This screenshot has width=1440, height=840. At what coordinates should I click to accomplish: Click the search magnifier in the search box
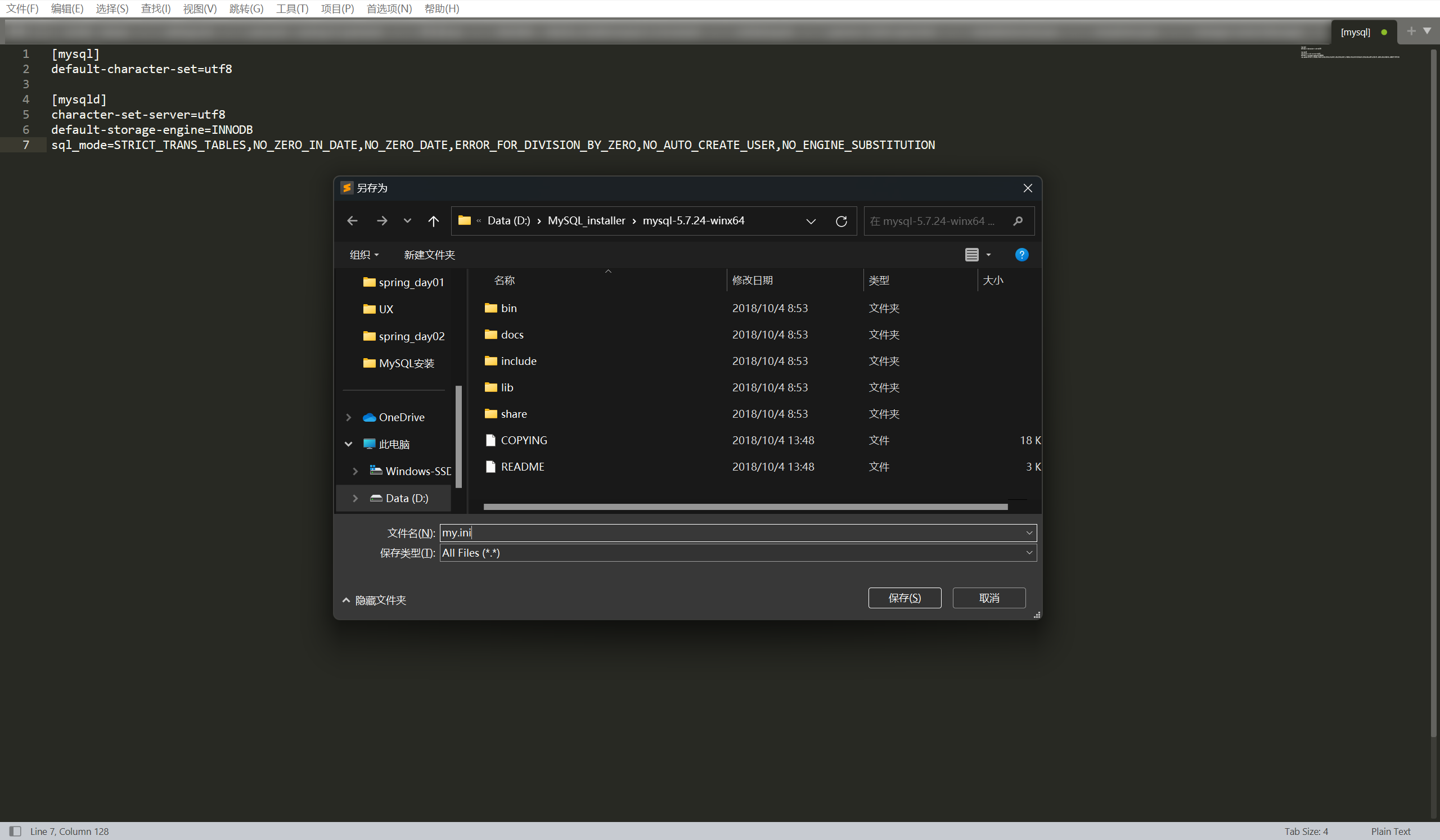(1018, 221)
